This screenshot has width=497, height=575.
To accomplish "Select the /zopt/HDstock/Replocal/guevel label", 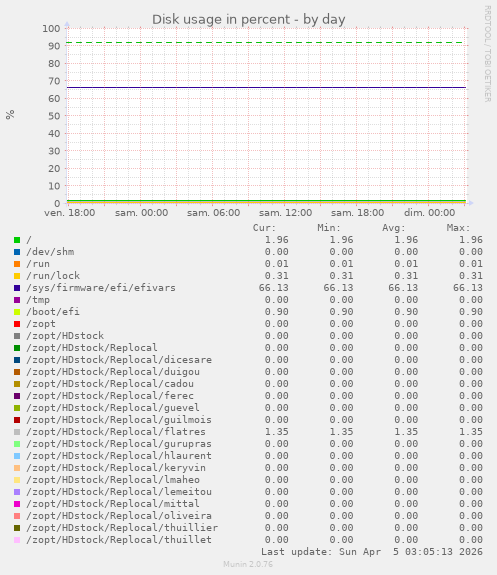I will tap(113, 408).
